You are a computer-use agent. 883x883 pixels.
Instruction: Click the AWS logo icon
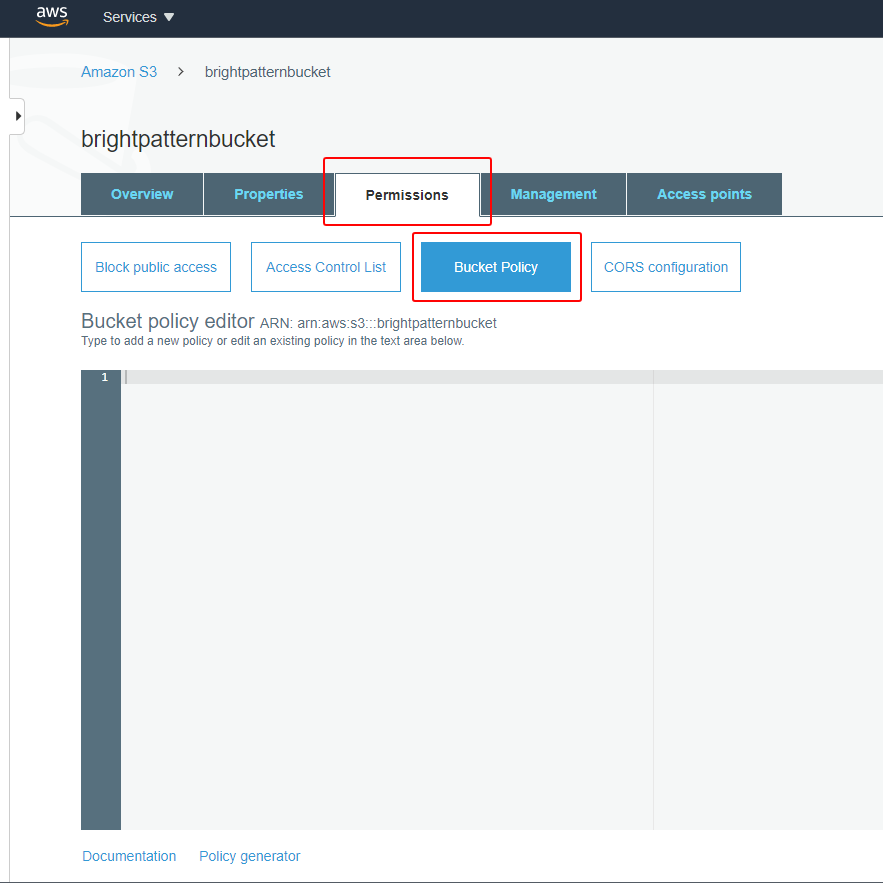(52, 16)
